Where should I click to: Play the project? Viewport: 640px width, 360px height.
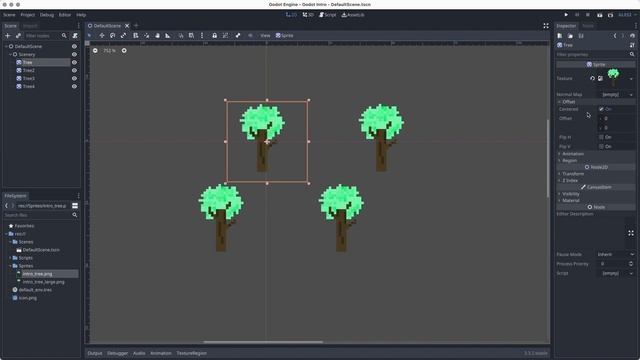point(566,15)
